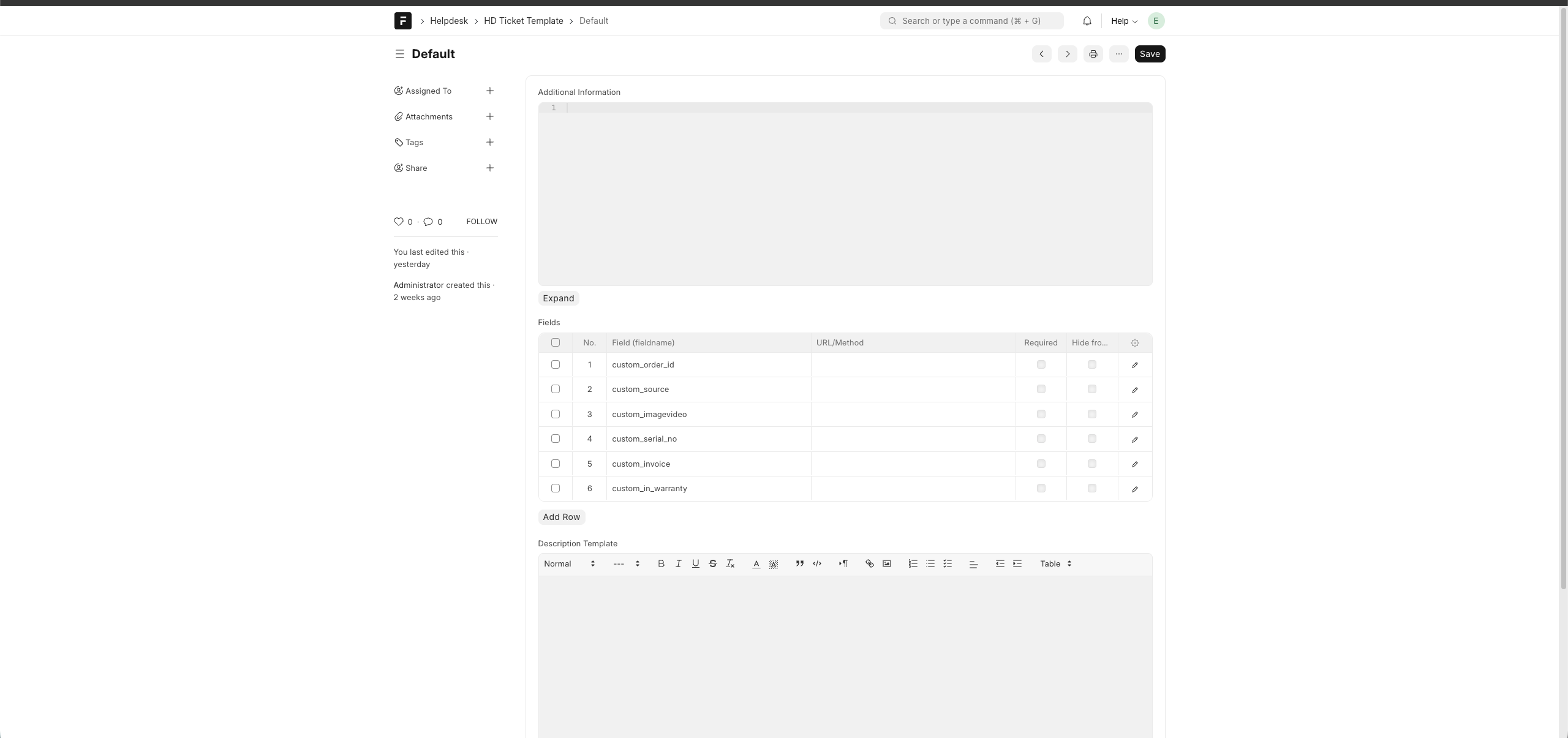
Task: Check the custom_order_id row checkbox
Action: [x=555, y=364]
